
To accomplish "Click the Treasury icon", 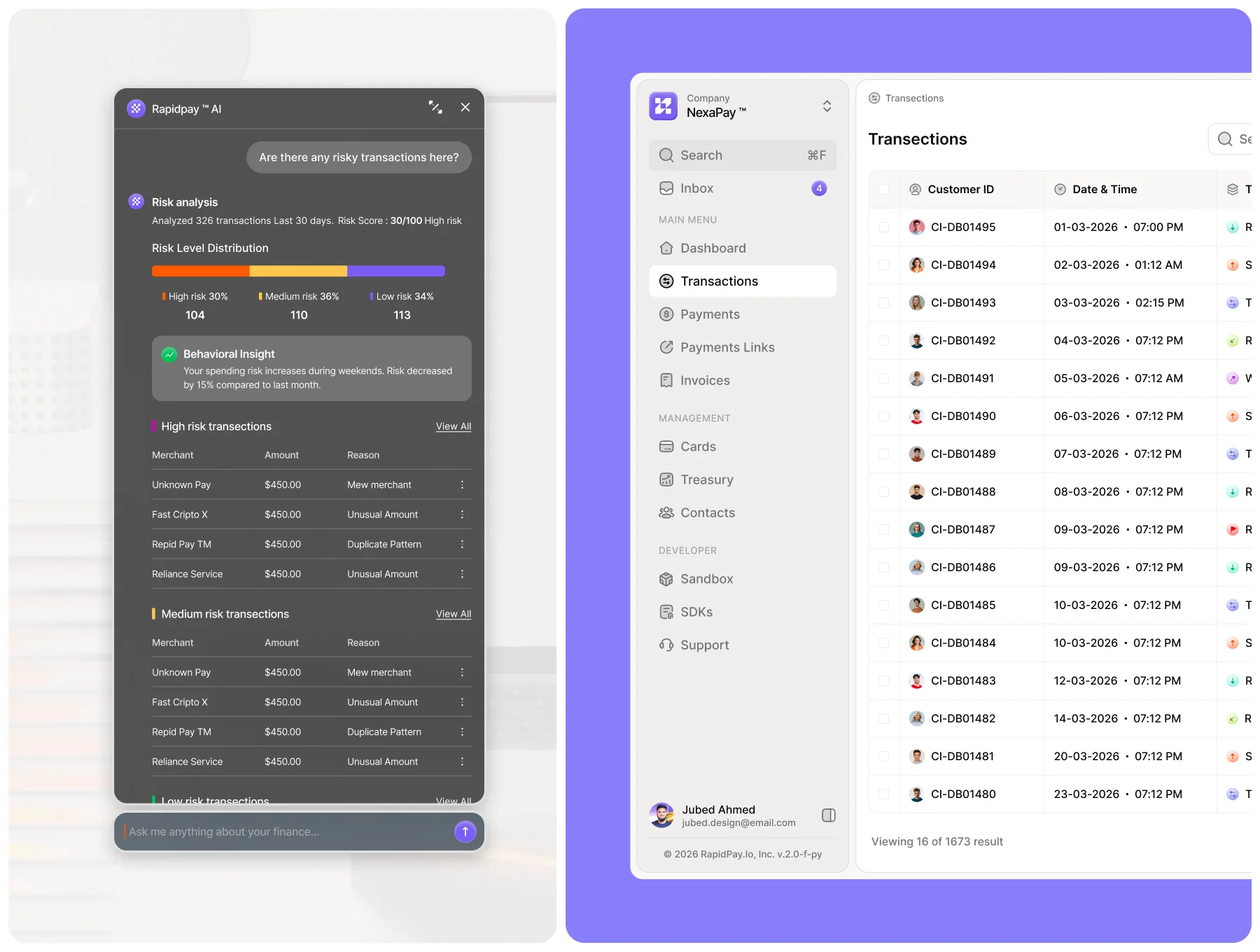I will 666,479.
